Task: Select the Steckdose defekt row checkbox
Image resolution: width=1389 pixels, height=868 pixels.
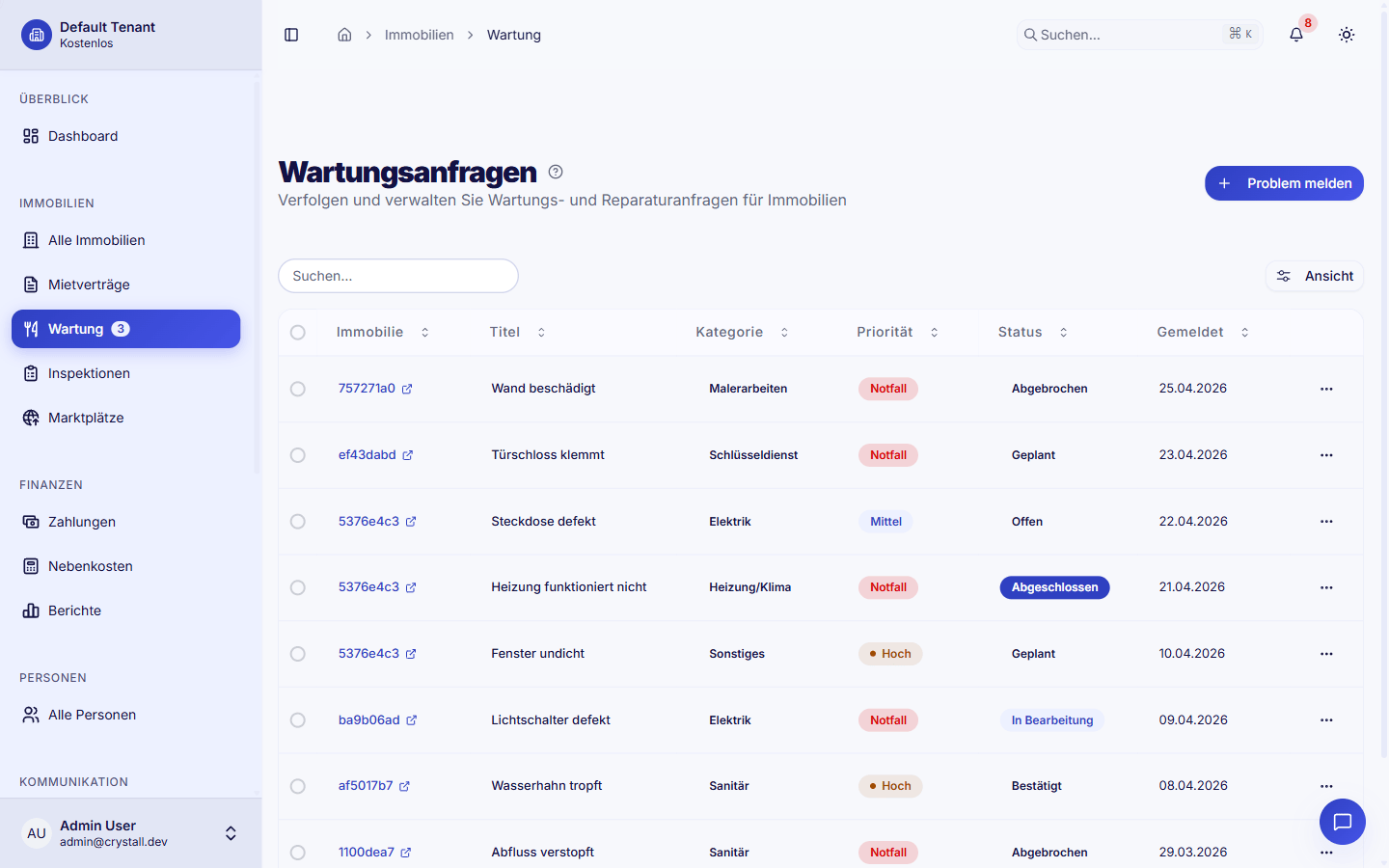Action: coord(298,522)
